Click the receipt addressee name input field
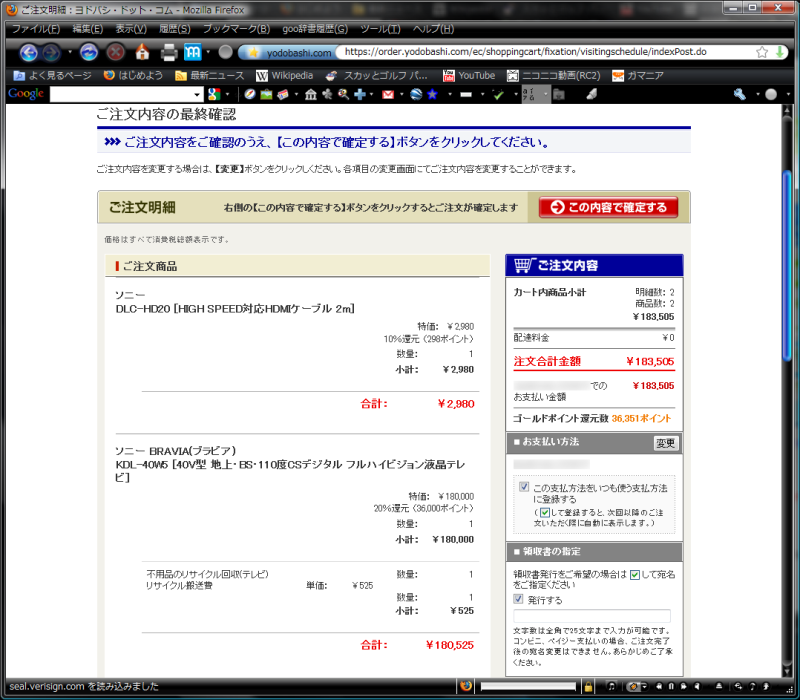800x700 pixels. point(592,615)
